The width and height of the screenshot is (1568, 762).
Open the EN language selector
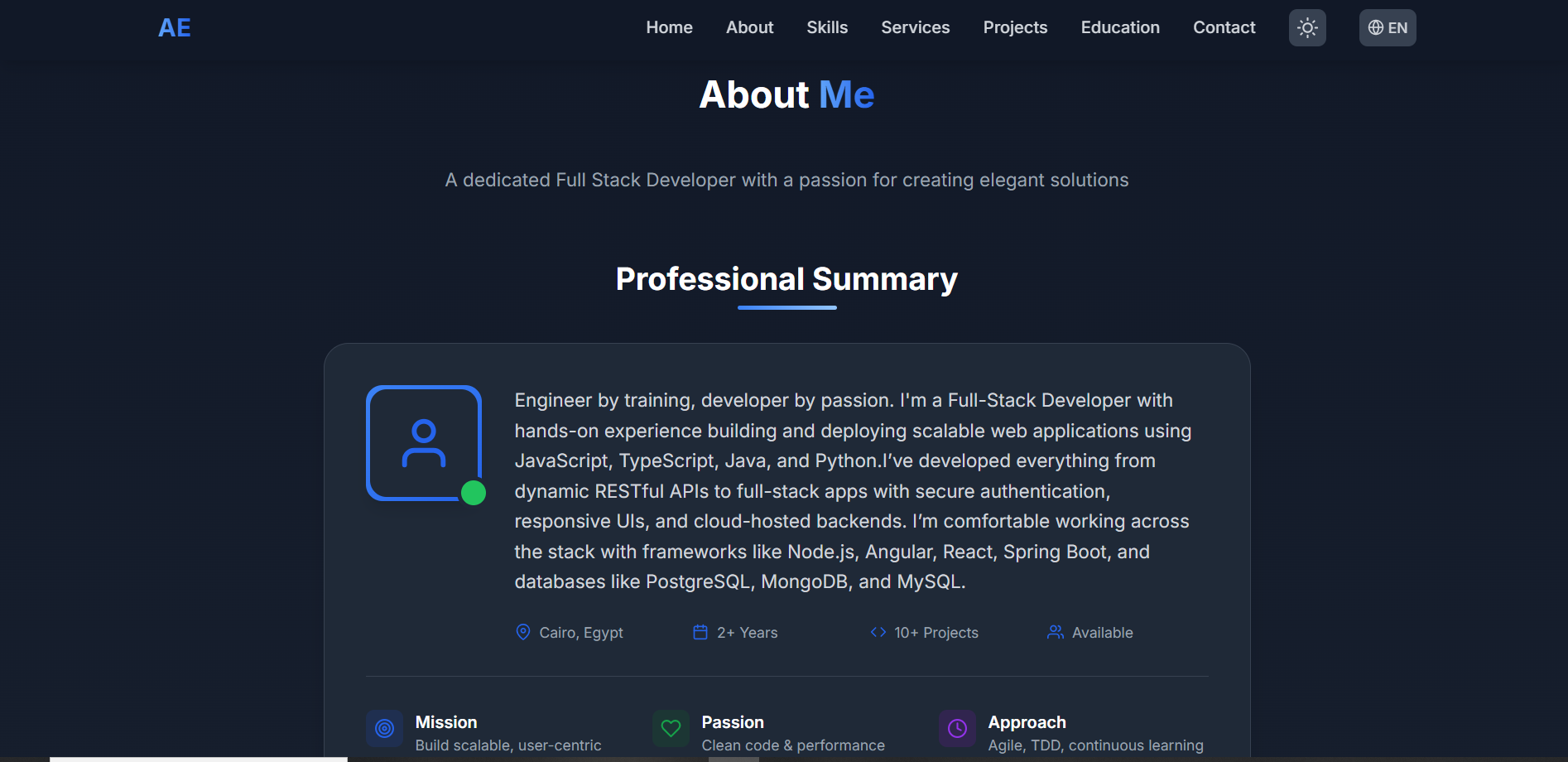(x=1387, y=28)
